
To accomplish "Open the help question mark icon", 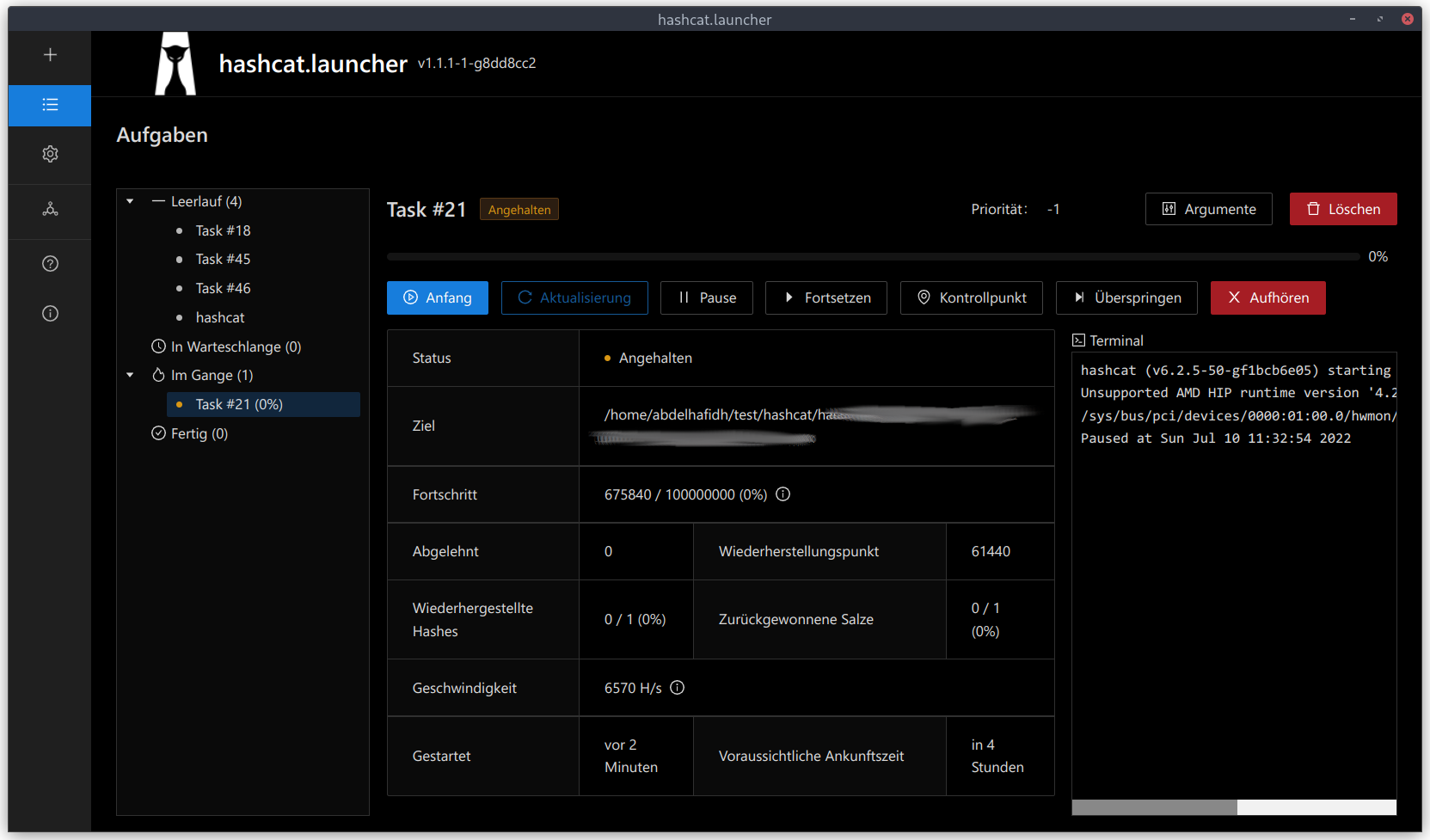I will 50,264.
